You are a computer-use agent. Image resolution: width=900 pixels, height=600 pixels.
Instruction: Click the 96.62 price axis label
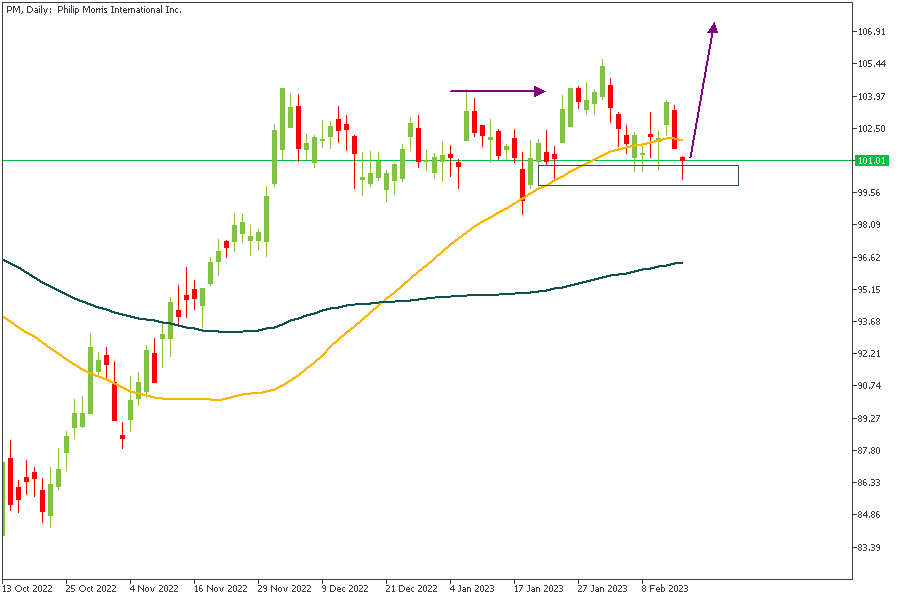tap(872, 258)
